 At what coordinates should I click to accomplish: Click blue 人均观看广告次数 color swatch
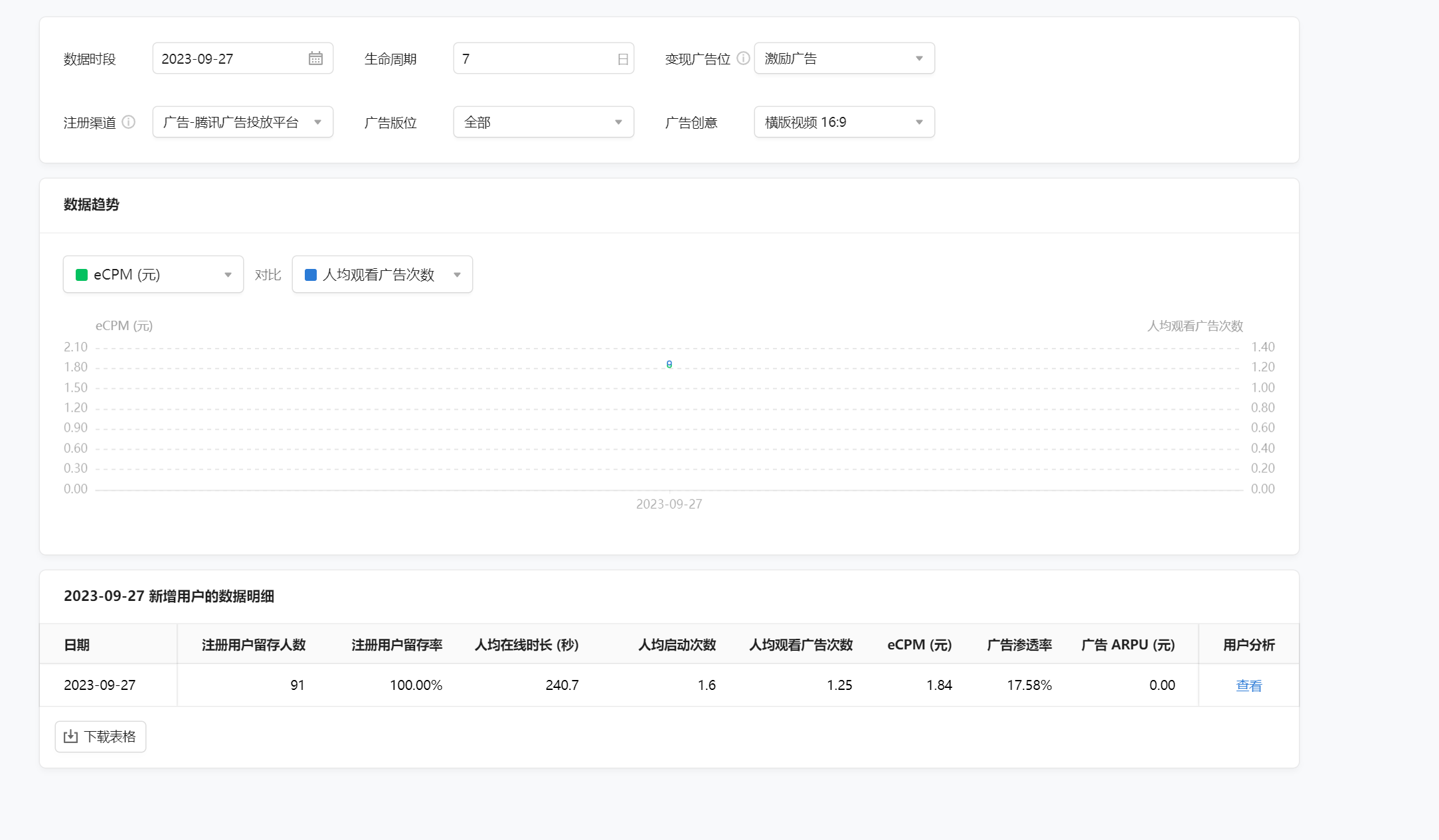pos(310,275)
